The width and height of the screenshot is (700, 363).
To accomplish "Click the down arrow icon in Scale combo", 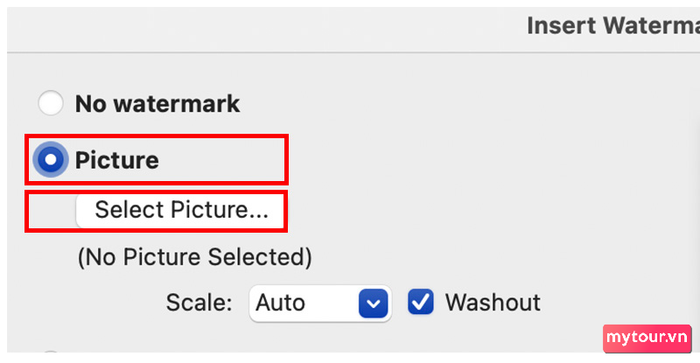I will tap(373, 304).
